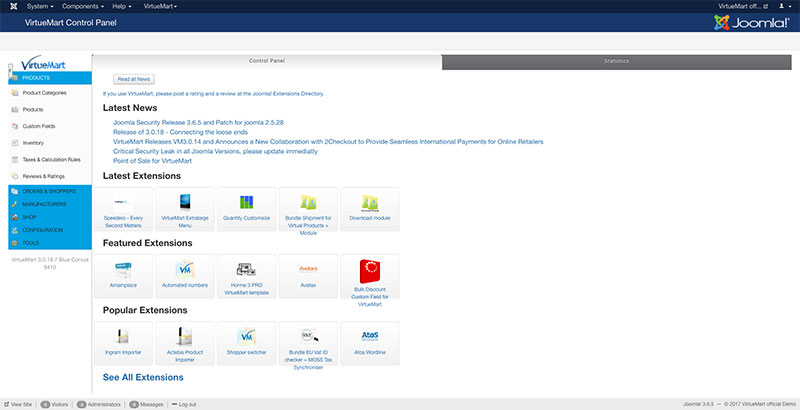This screenshot has height=410, width=800.
Task: Click the VirtueMart sidebar logo
Action: coord(43,63)
